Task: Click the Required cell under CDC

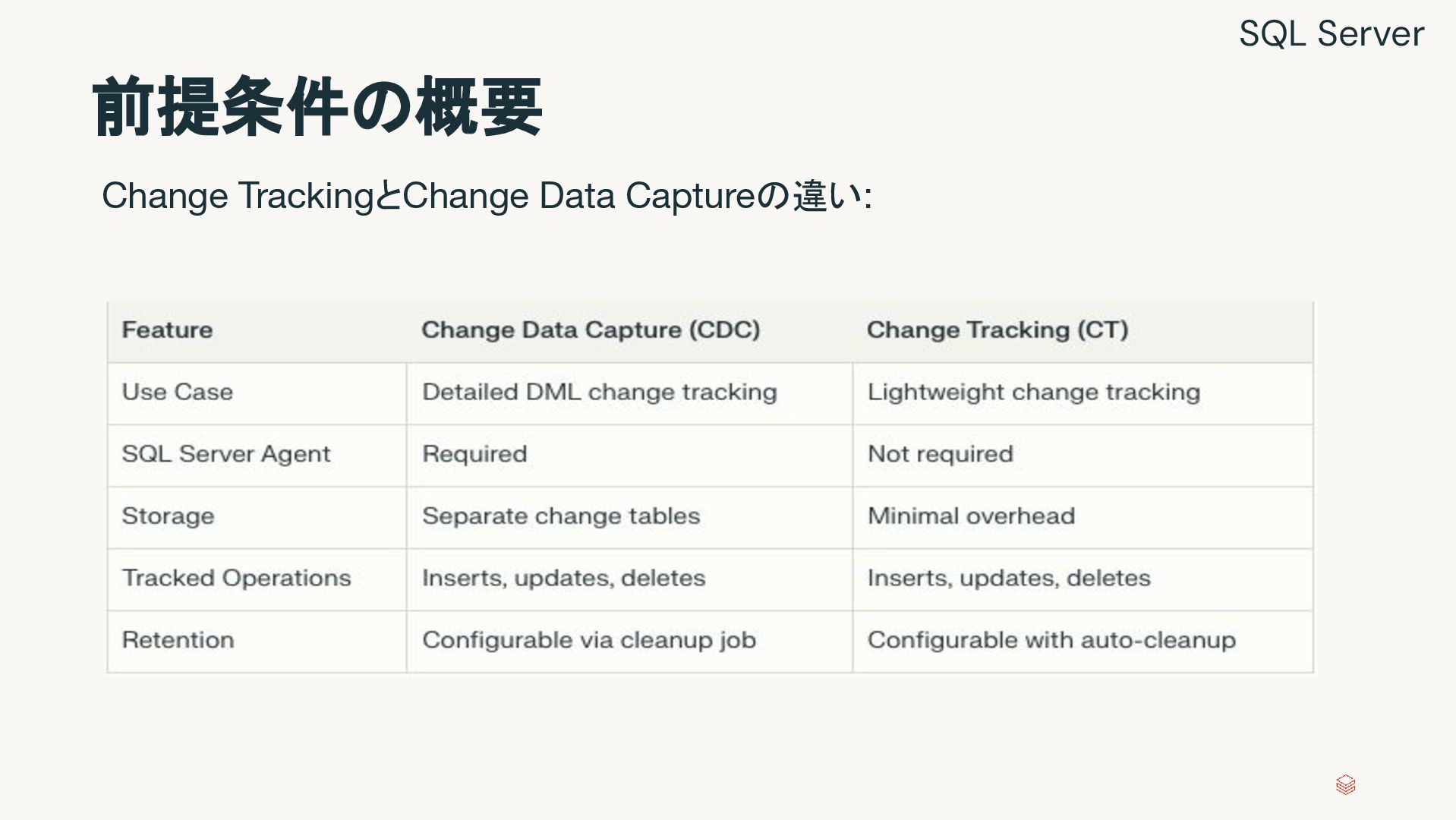Action: [474, 454]
